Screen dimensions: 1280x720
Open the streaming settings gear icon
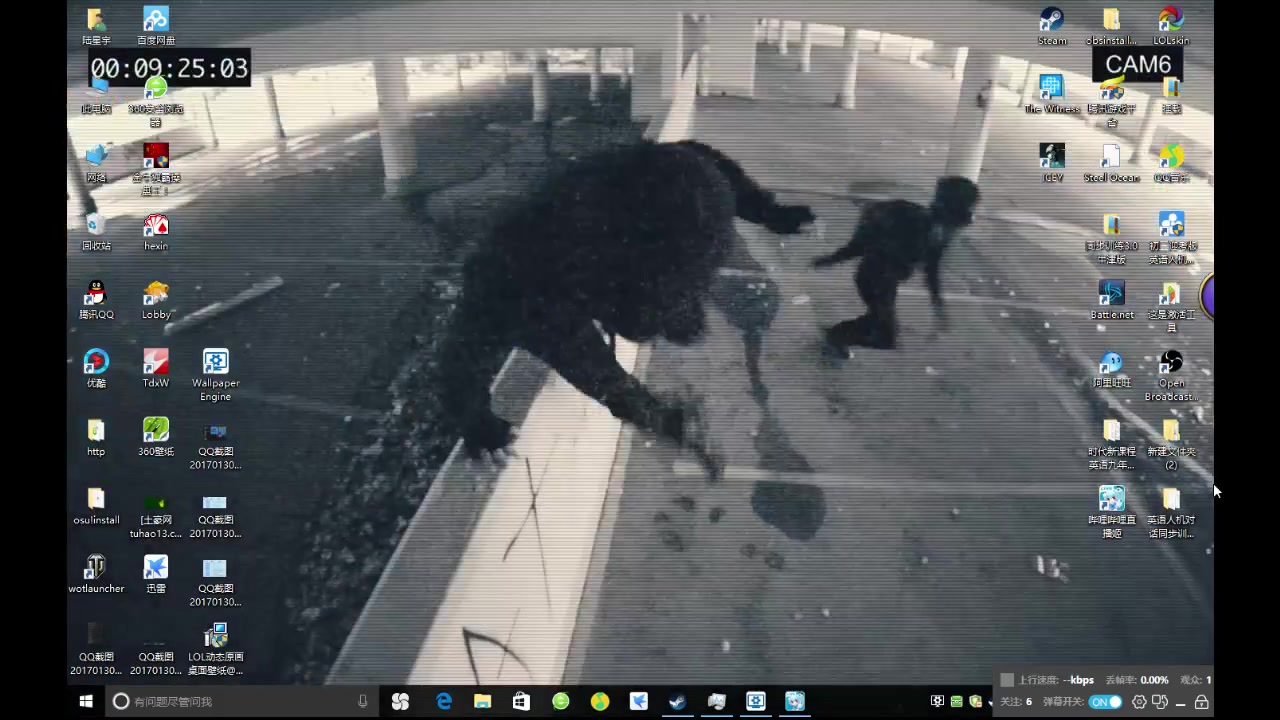pyautogui.click(x=1139, y=702)
